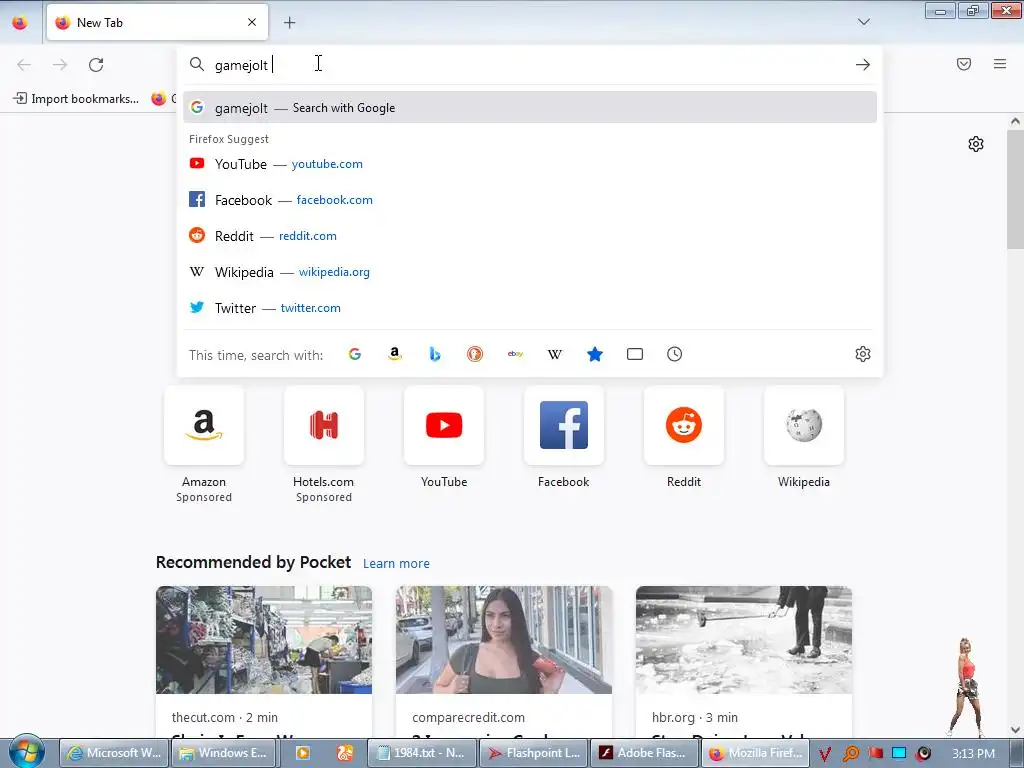Open new tab personalize gear icon

(x=976, y=144)
